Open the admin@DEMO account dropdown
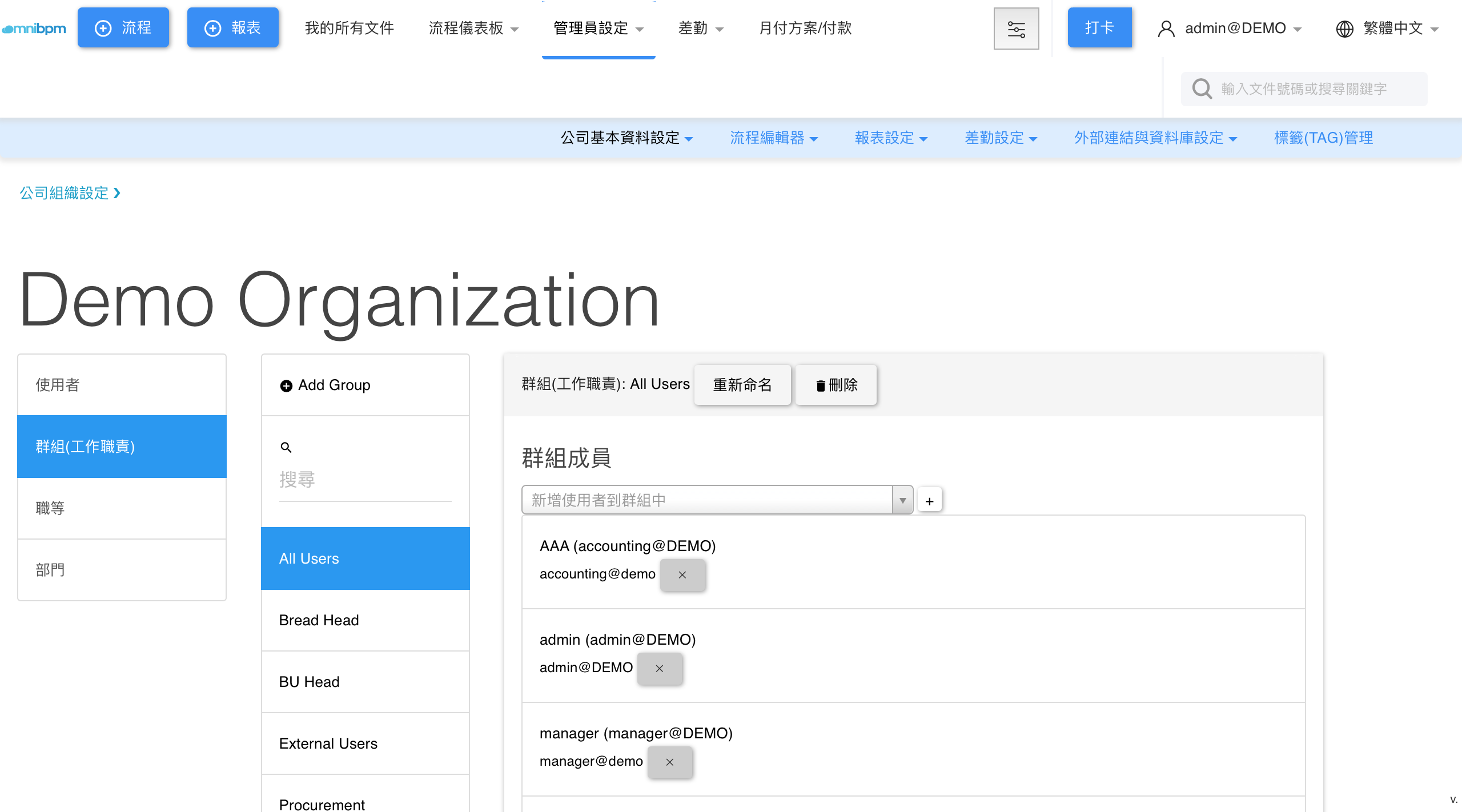Image resolution: width=1462 pixels, height=812 pixels. pyautogui.click(x=1243, y=28)
